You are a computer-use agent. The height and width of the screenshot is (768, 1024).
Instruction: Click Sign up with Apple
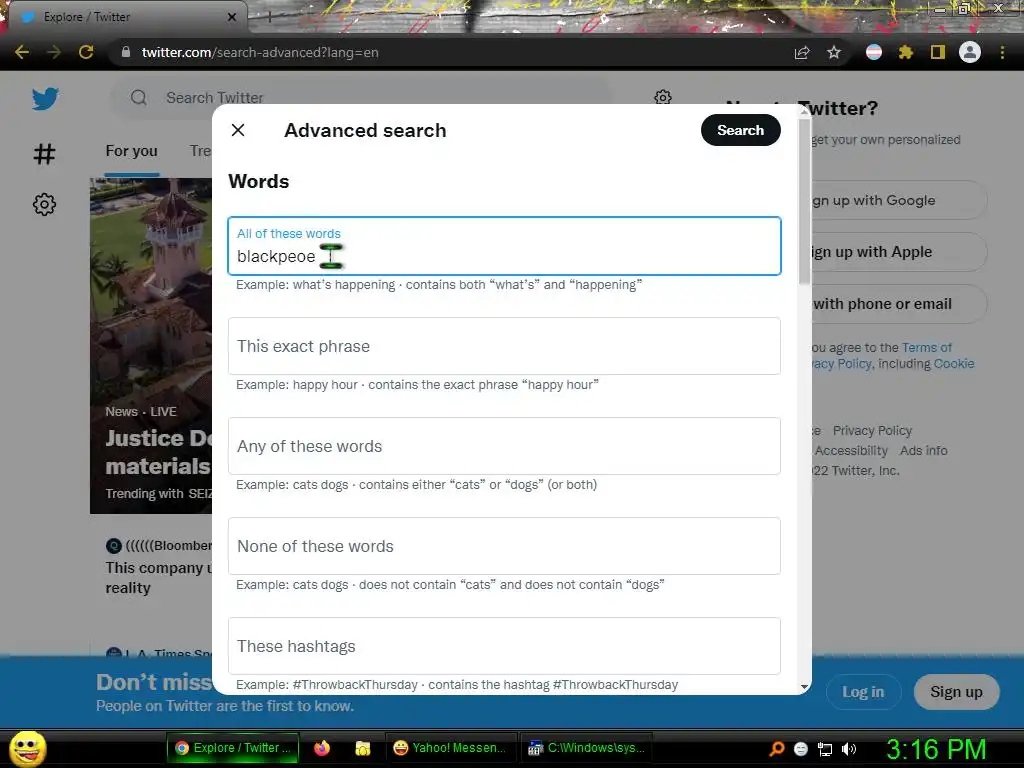pos(898,252)
